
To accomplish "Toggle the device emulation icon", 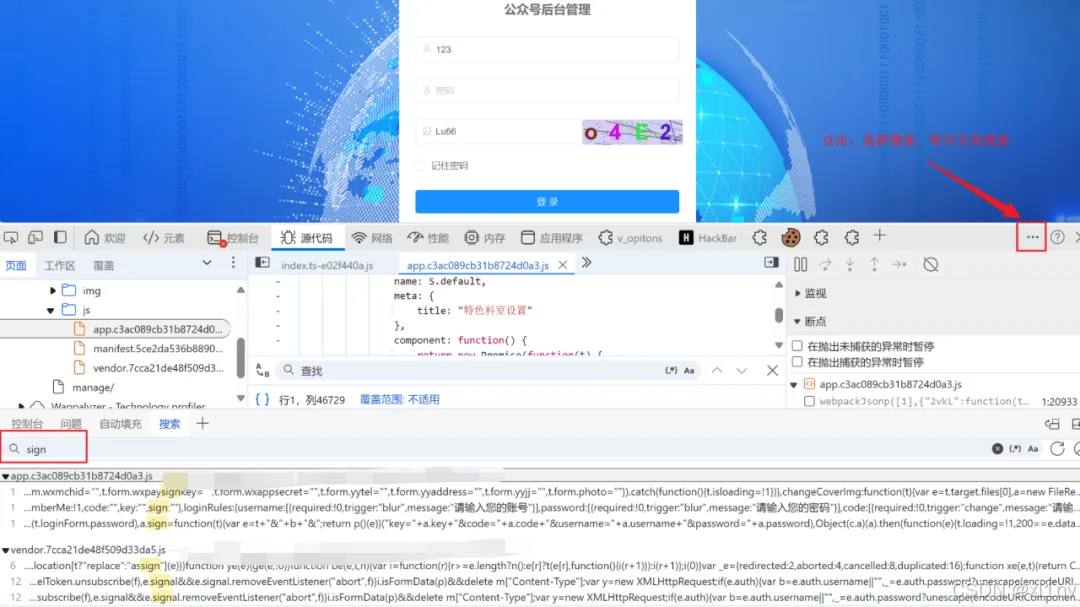I will pos(35,238).
